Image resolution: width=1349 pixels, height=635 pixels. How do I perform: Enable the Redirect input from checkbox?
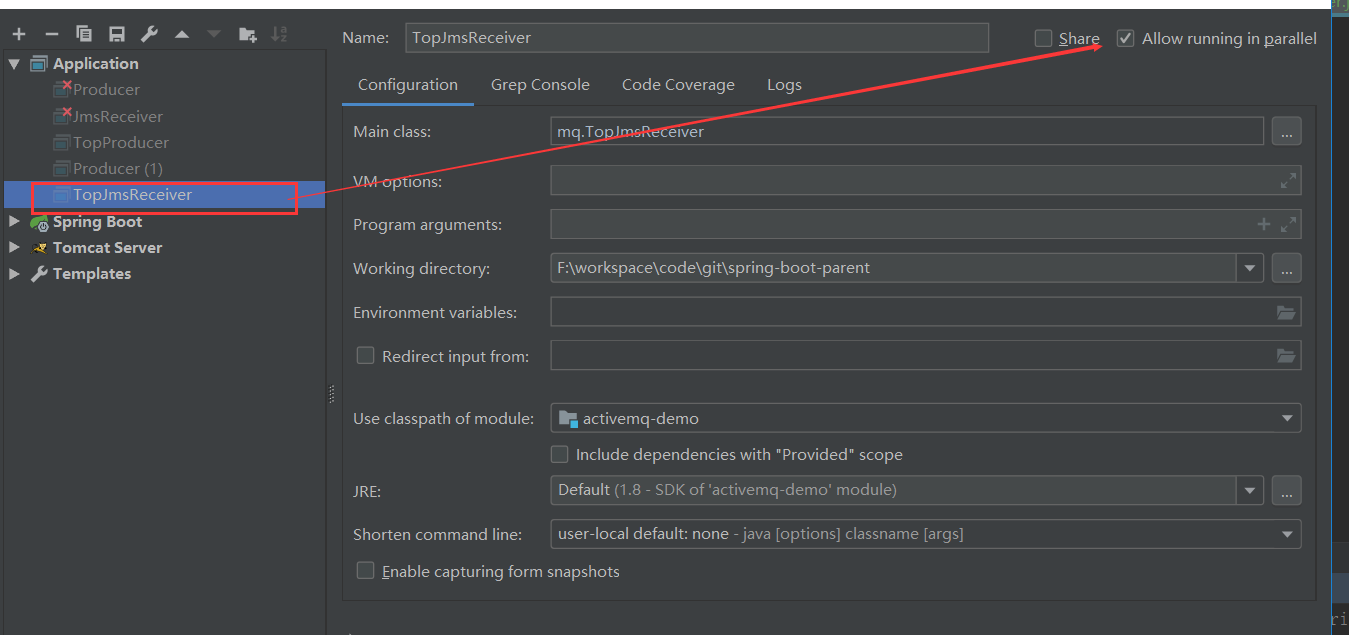pos(365,355)
